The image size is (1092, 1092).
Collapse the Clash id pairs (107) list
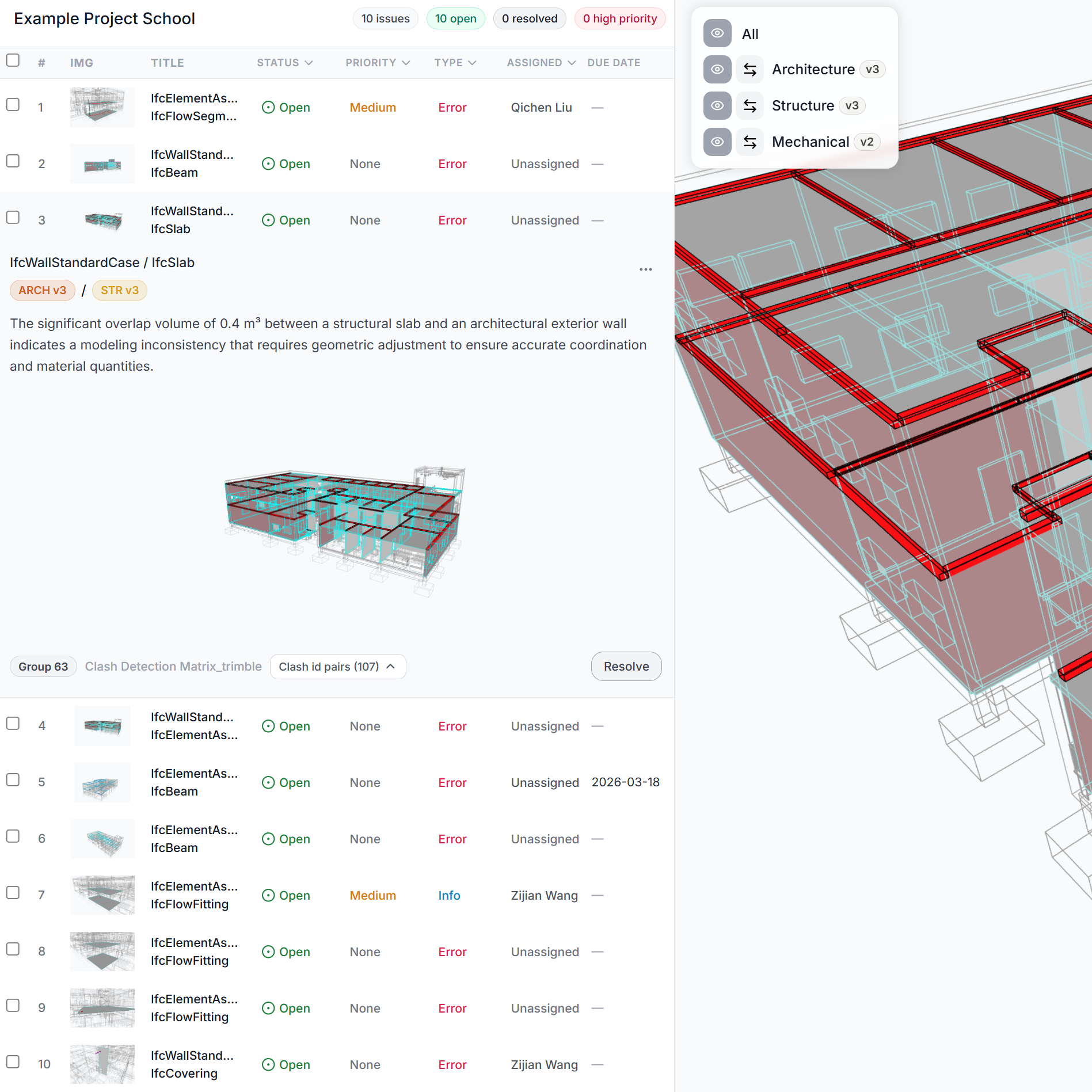[337, 667]
